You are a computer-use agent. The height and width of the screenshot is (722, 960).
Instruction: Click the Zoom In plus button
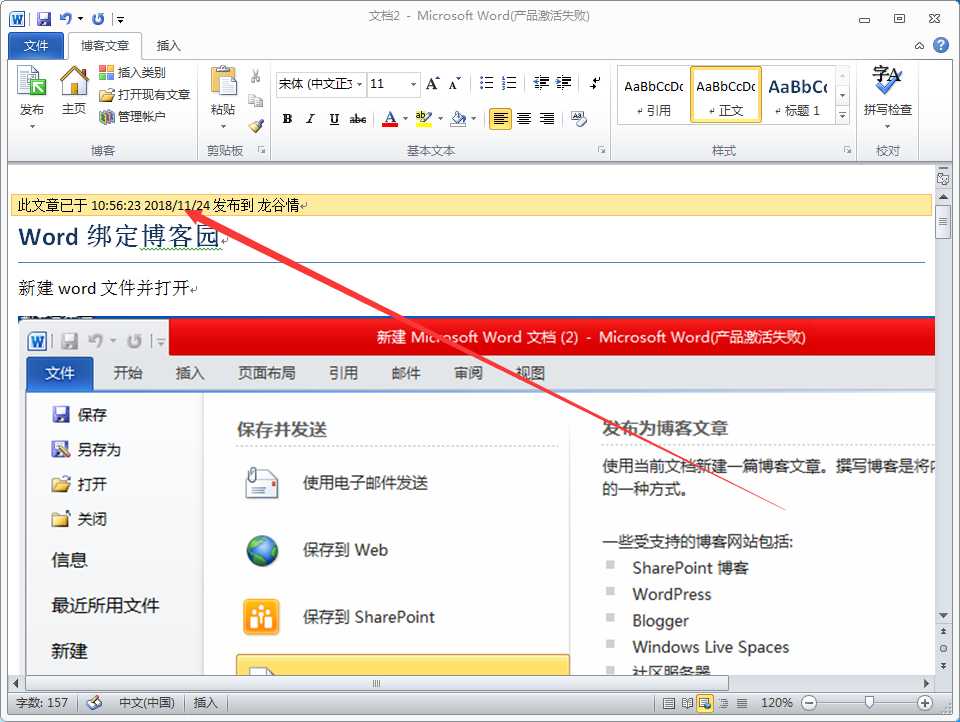click(x=925, y=703)
